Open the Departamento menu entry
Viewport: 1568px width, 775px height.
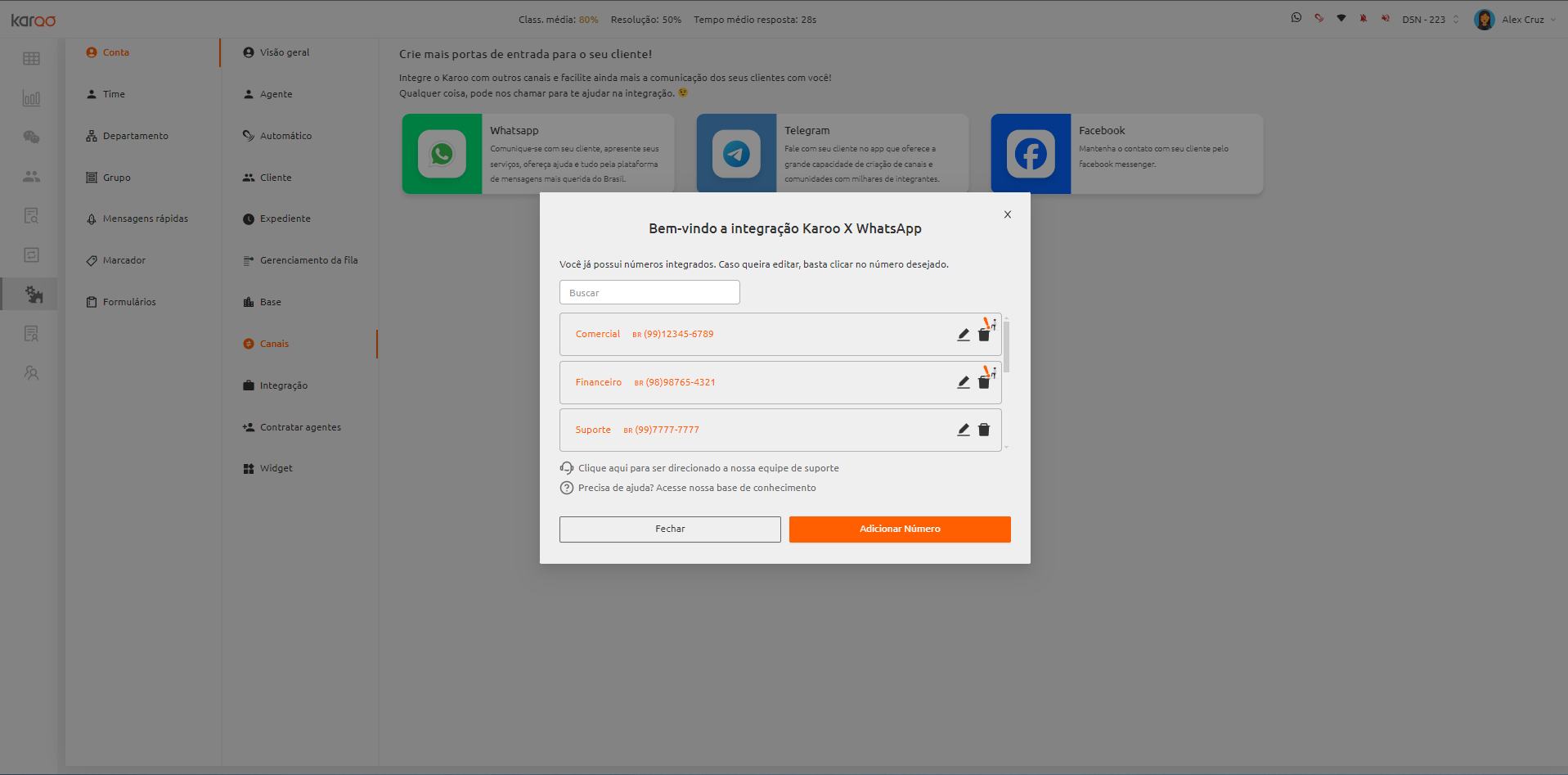[x=135, y=136]
